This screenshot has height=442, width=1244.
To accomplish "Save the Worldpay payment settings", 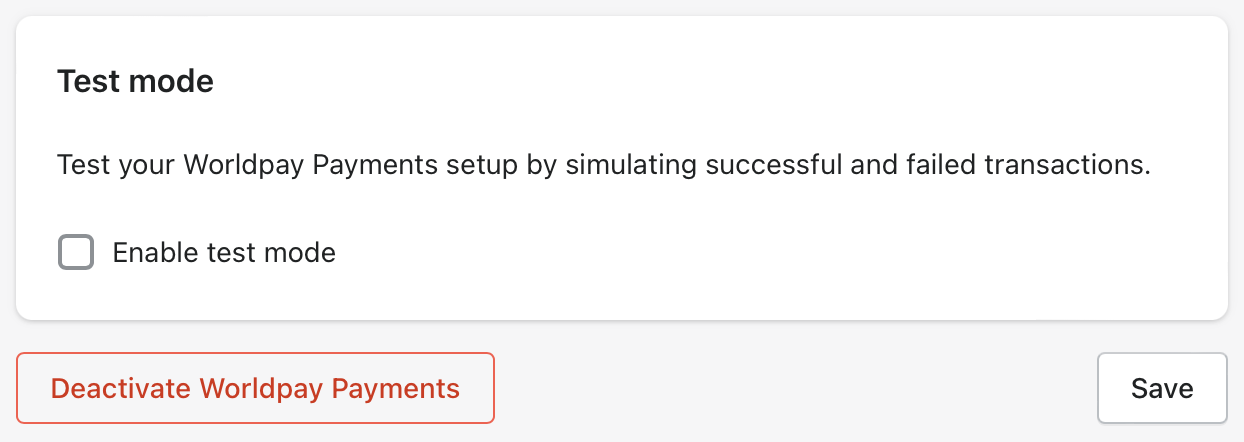I will click(1162, 388).
